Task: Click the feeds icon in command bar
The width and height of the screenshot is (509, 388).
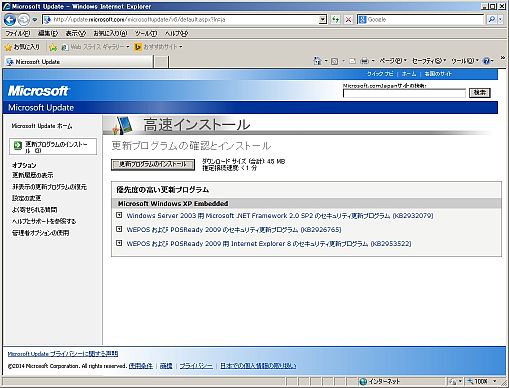Action: pyautogui.click(x=335, y=61)
